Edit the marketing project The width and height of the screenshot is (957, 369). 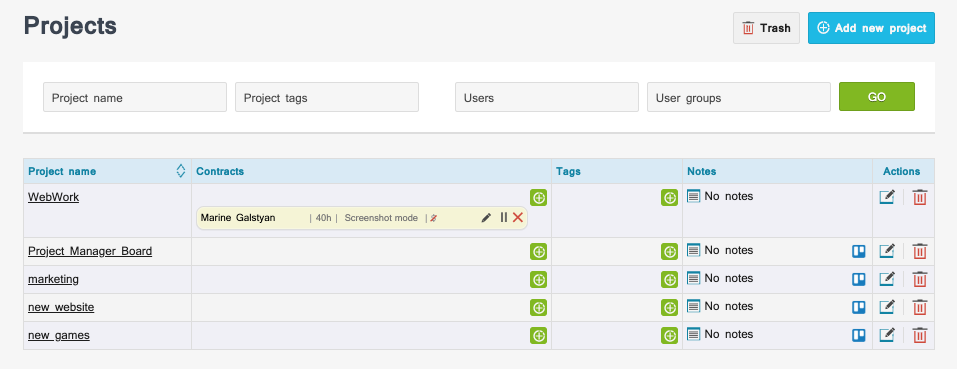887,279
